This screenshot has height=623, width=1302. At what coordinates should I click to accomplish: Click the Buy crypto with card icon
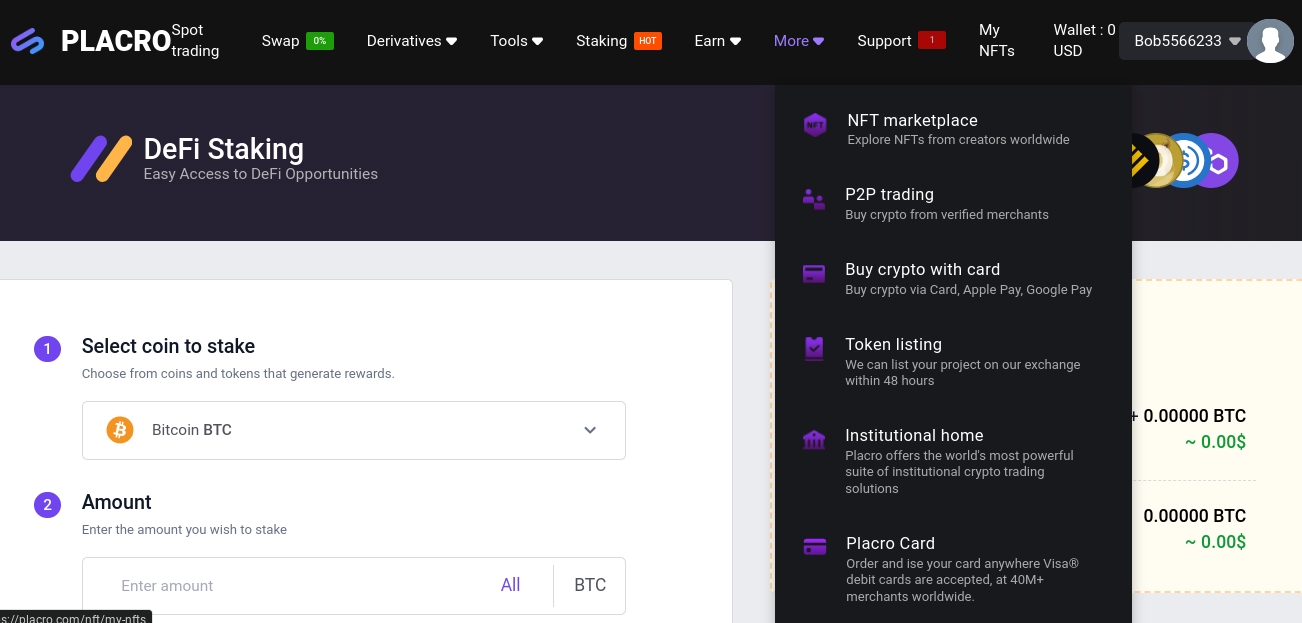tap(814, 274)
